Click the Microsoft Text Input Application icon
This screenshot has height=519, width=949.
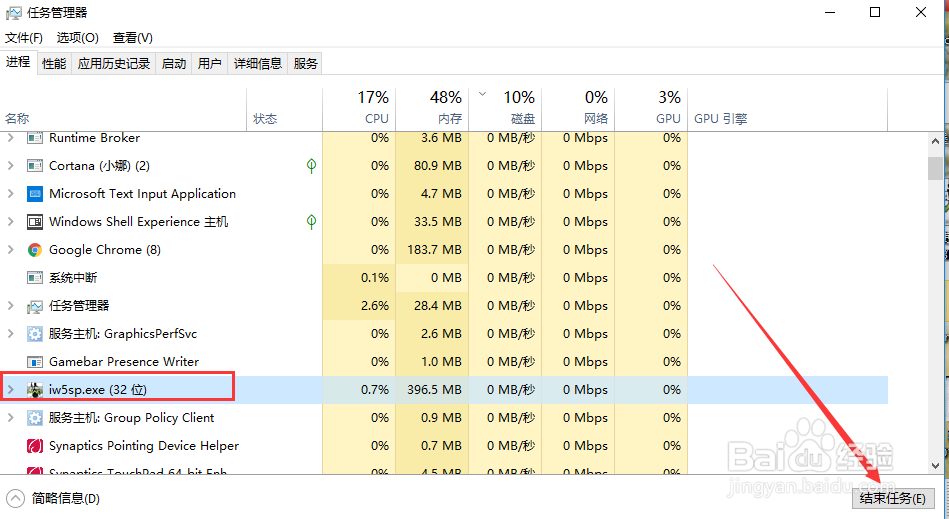[x=35, y=194]
